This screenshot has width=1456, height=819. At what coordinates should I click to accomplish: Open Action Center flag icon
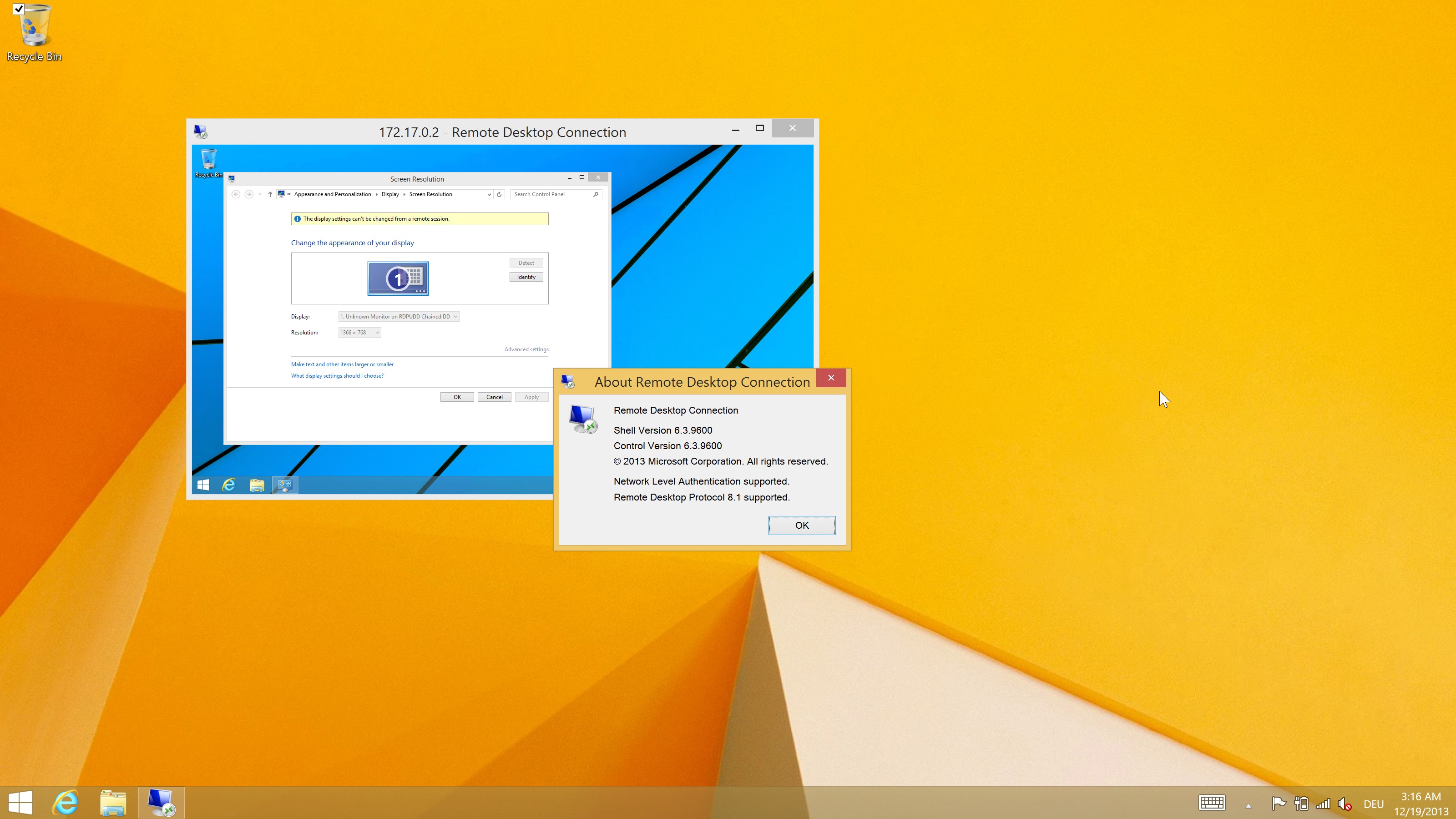coord(1279,803)
